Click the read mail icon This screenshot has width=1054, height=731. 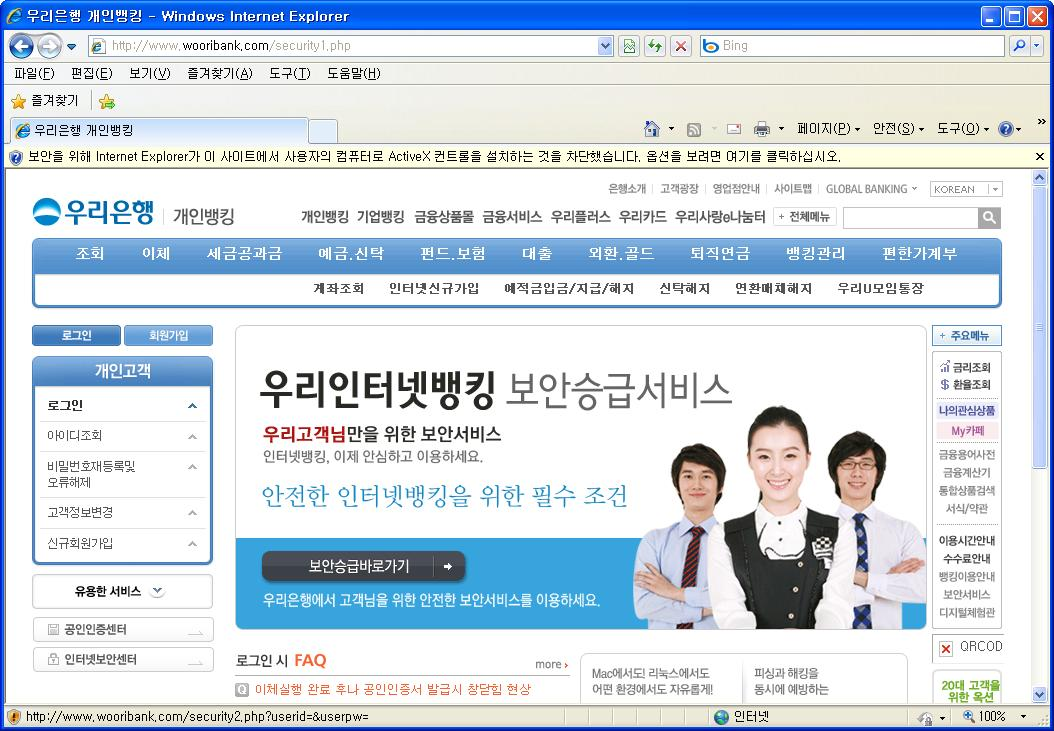[733, 129]
